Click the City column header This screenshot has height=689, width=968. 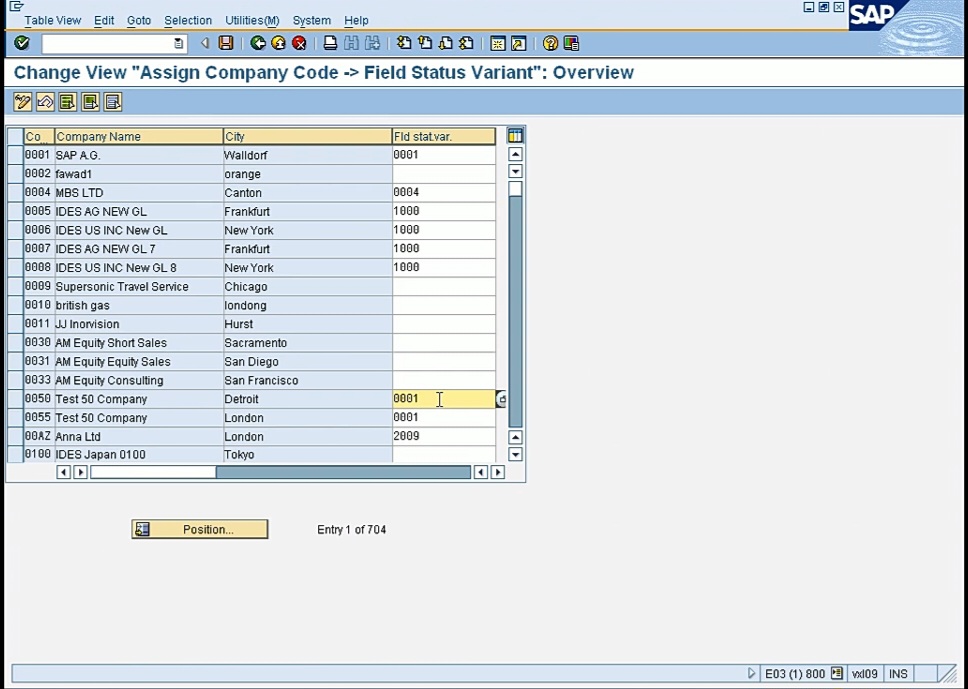307,136
